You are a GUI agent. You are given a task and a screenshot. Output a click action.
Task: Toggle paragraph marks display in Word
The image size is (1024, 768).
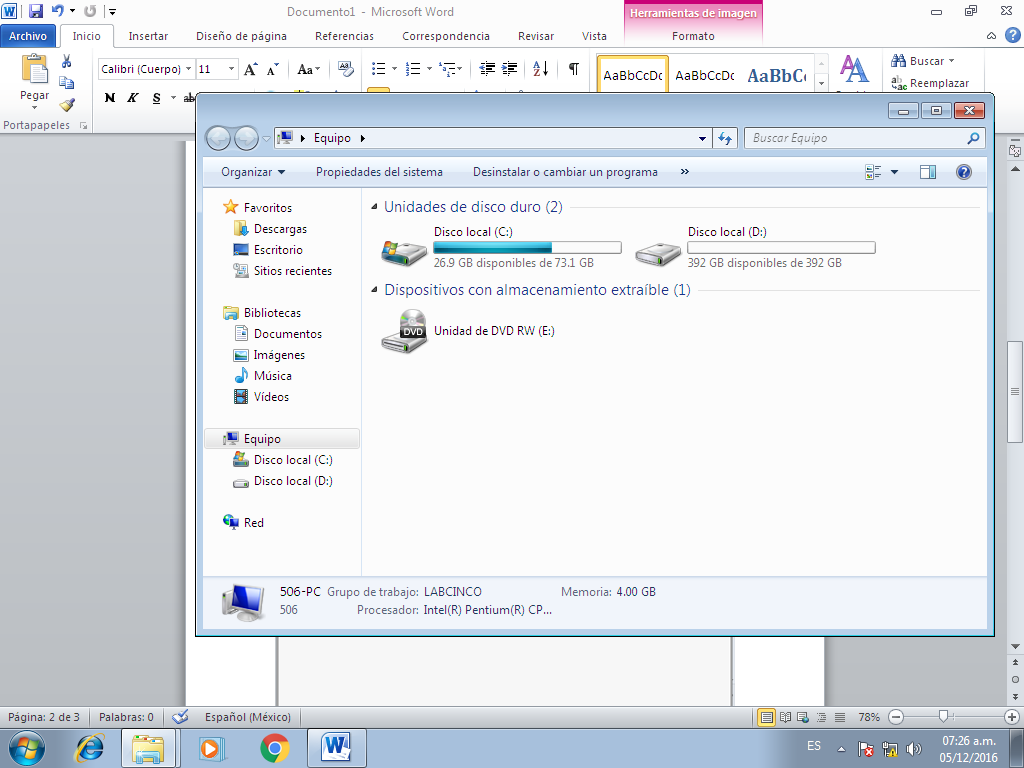coord(571,68)
